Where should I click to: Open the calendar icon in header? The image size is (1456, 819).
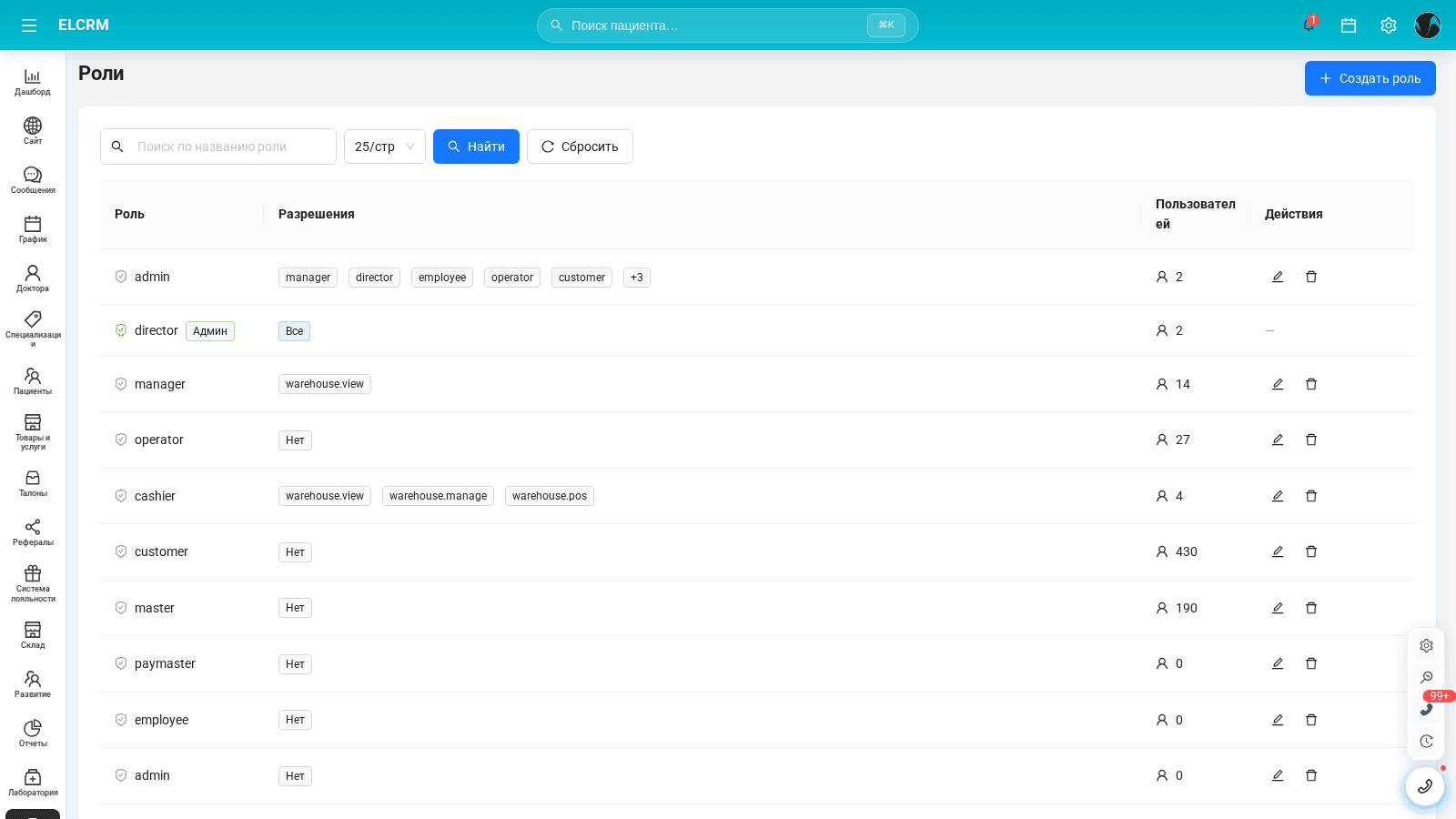pyautogui.click(x=1349, y=25)
